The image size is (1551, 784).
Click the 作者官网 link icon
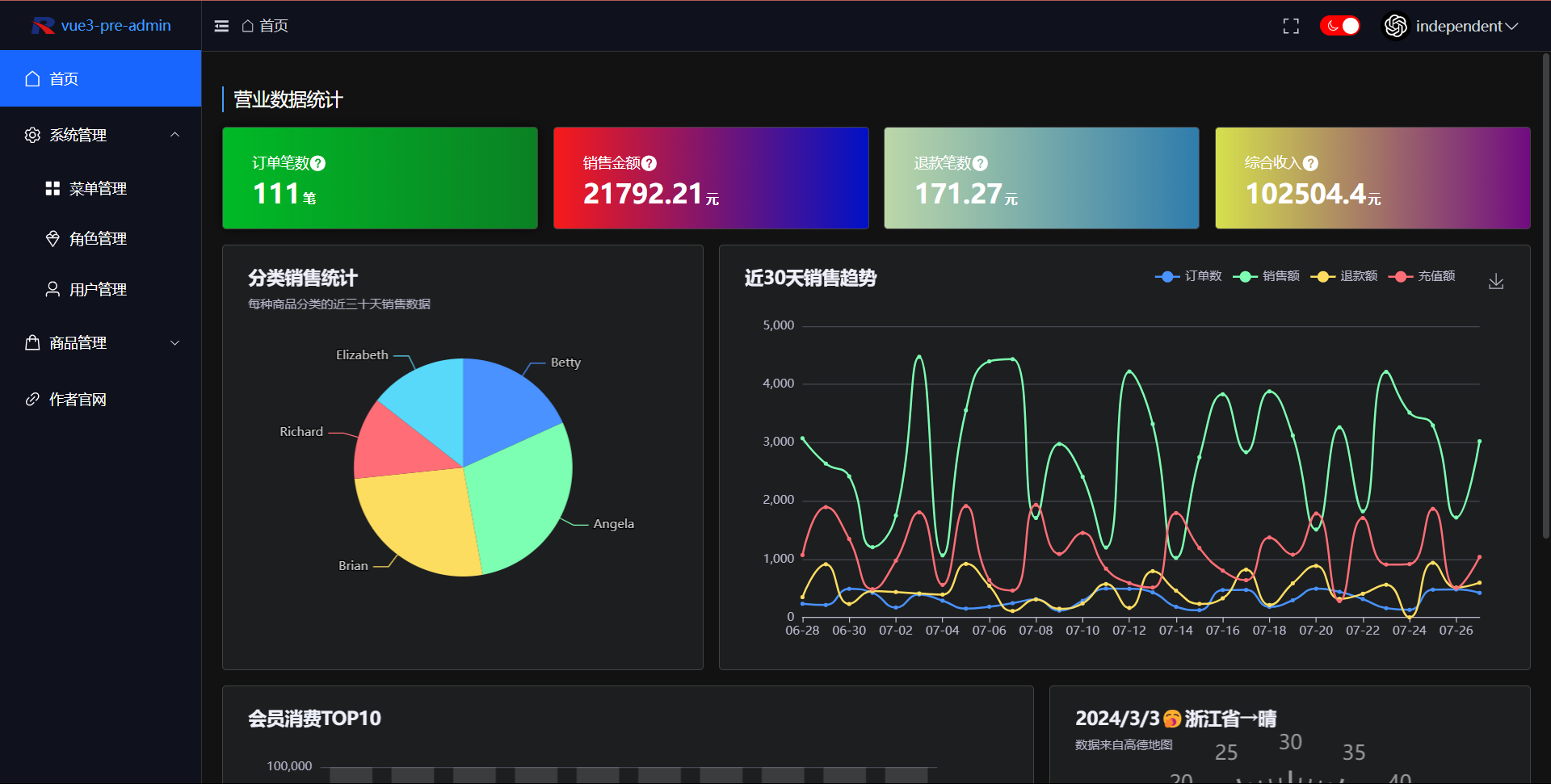click(32, 399)
